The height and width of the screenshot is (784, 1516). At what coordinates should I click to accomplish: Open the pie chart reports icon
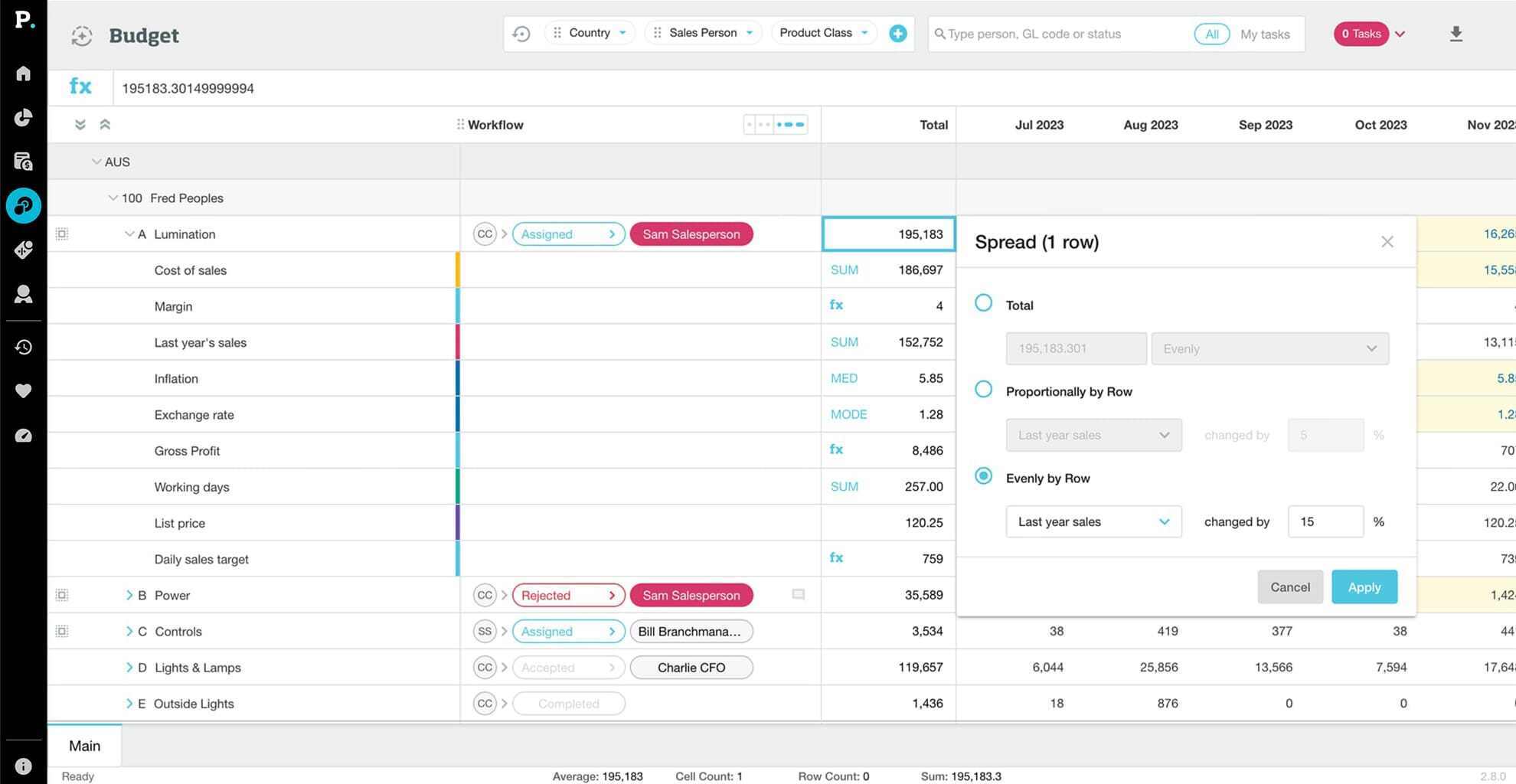click(x=24, y=117)
